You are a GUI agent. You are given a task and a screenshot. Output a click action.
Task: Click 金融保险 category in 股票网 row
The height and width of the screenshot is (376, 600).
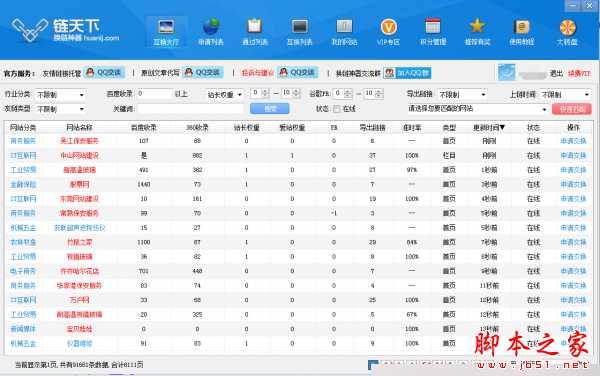click(x=23, y=184)
